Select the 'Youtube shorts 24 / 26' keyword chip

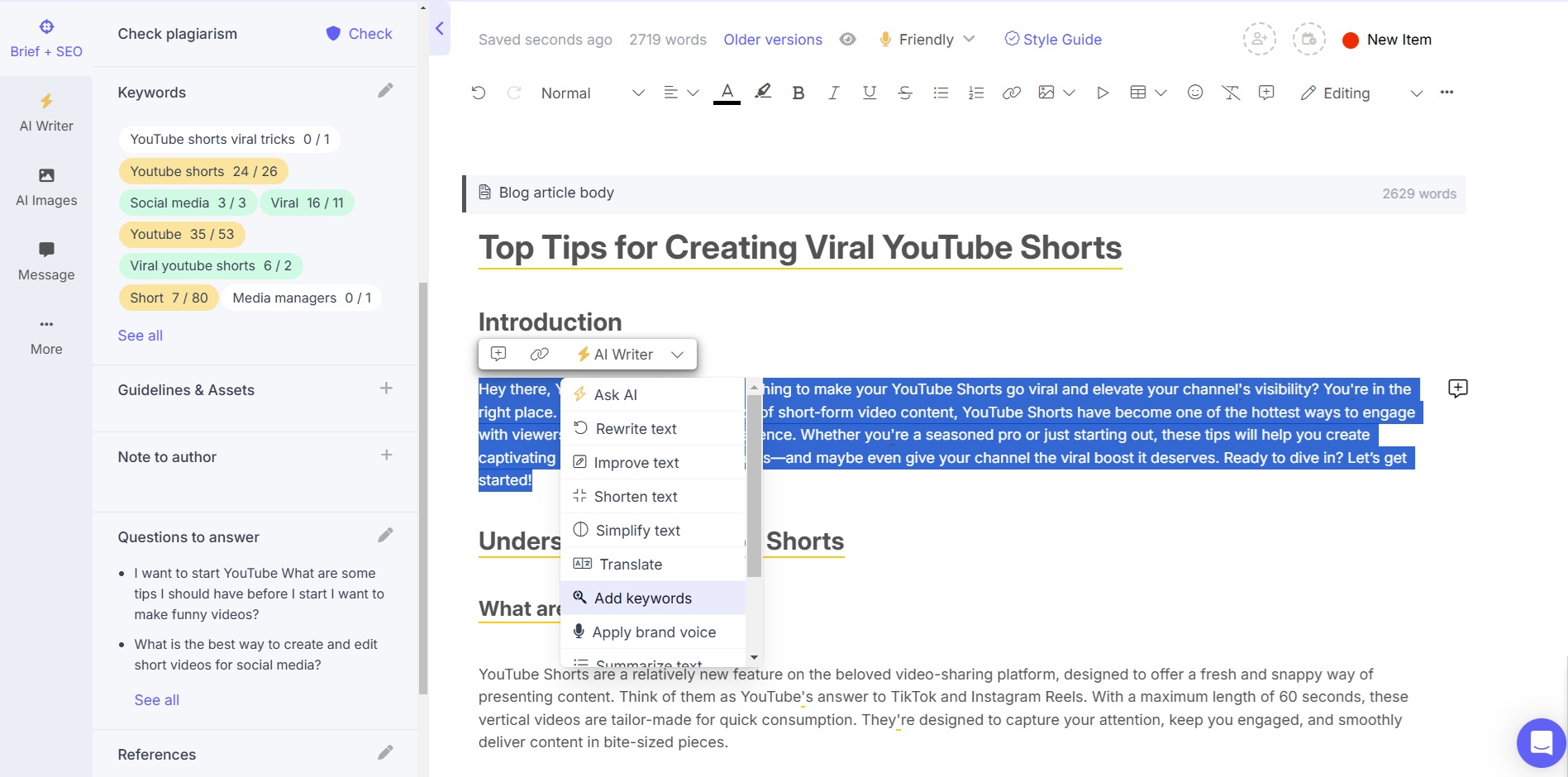coord(203,171)
